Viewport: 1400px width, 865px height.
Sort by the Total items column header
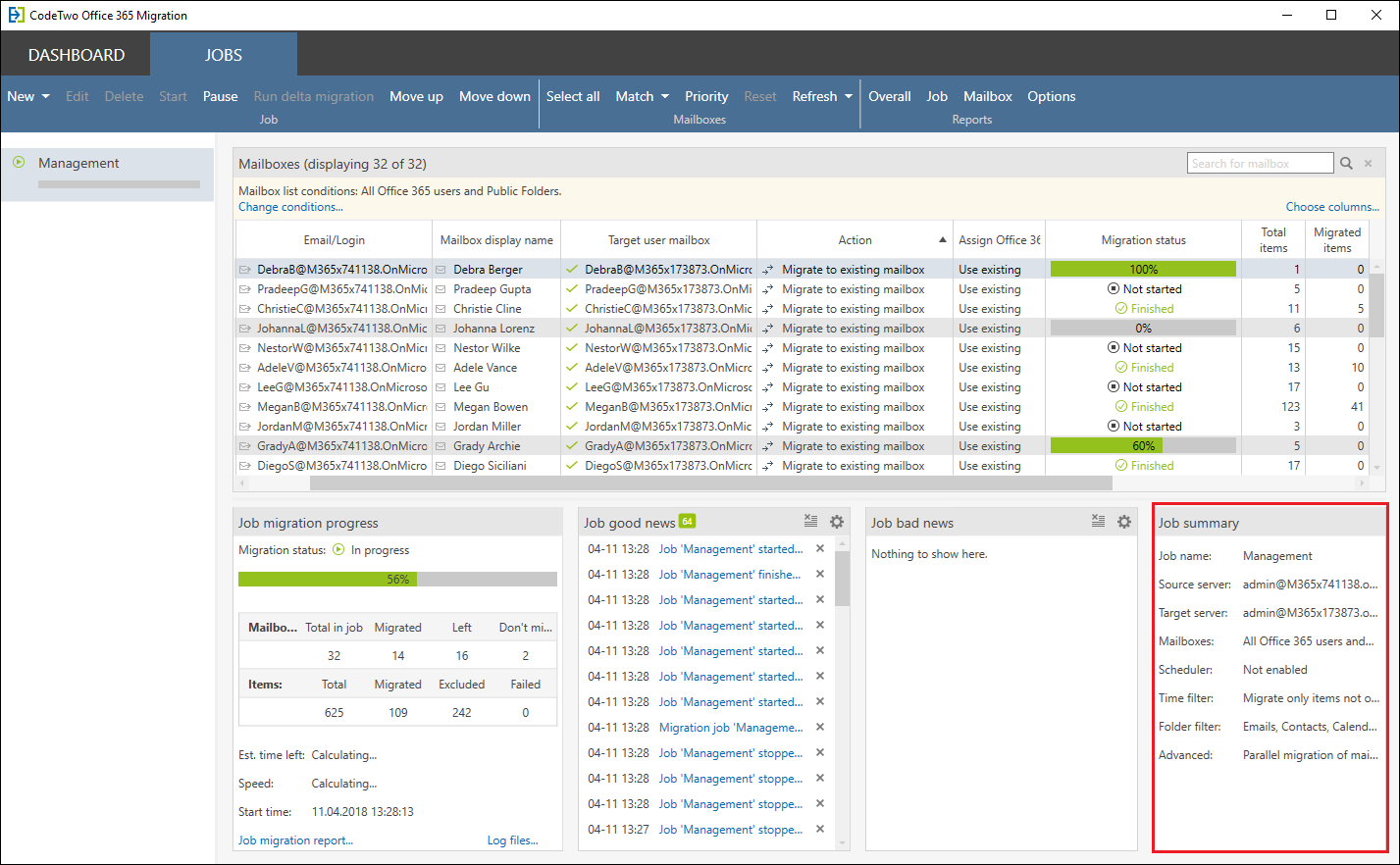[1273, 240]
